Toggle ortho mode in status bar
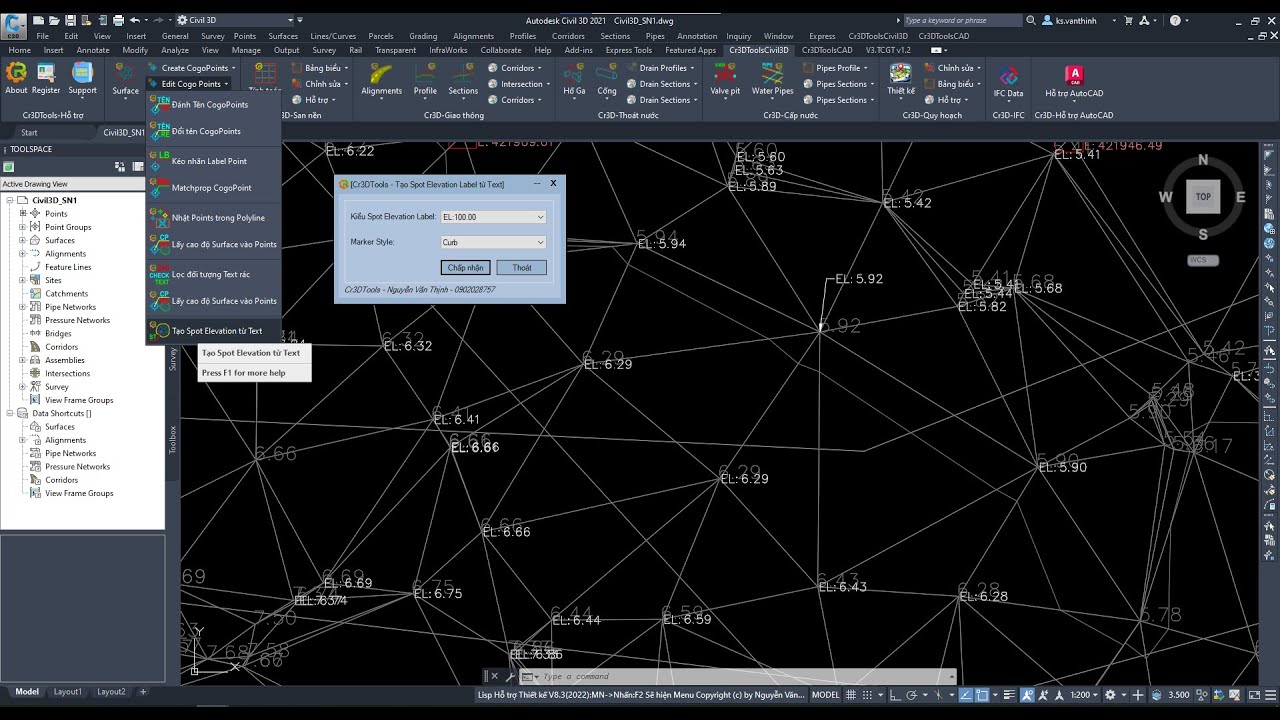Screen dimensions: 1280x720 point(897,694)
